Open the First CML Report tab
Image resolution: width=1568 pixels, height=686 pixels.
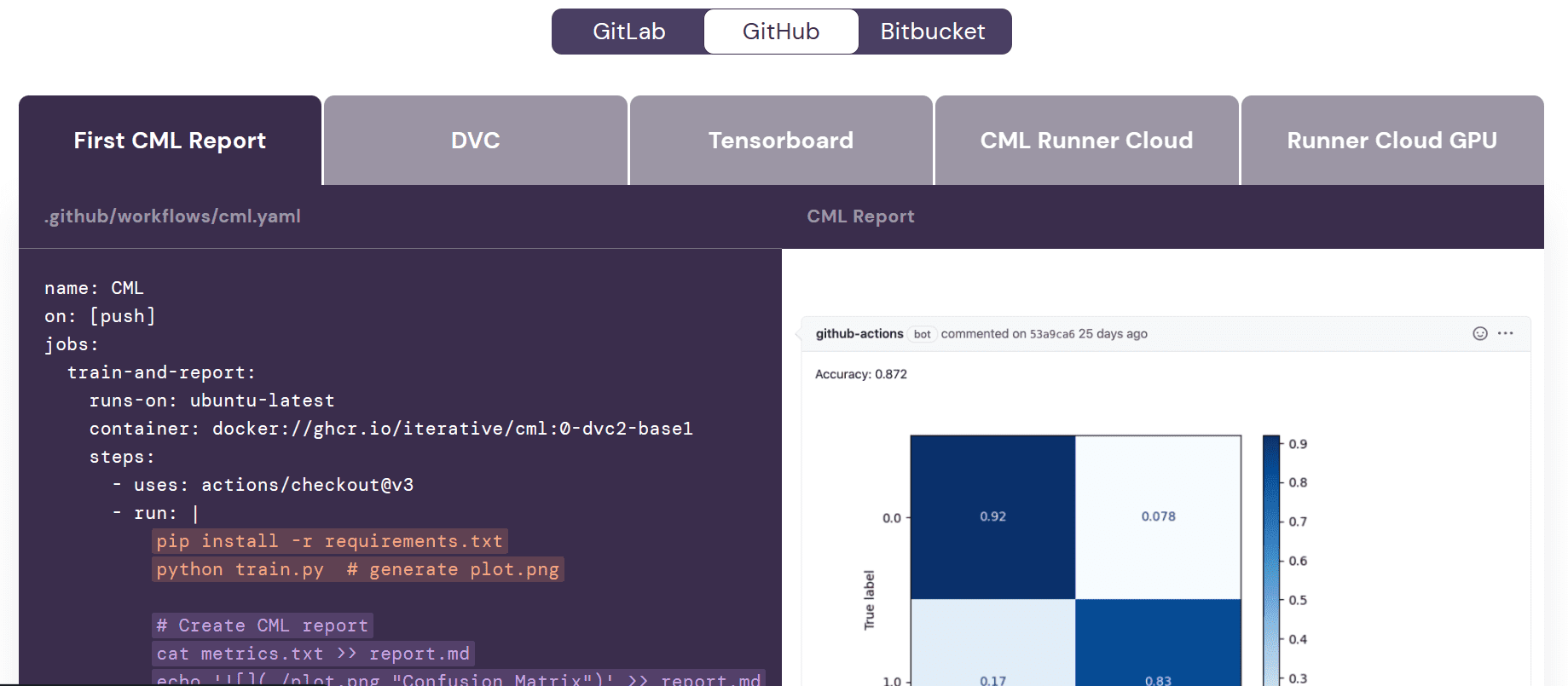click(x=170, y=141)
